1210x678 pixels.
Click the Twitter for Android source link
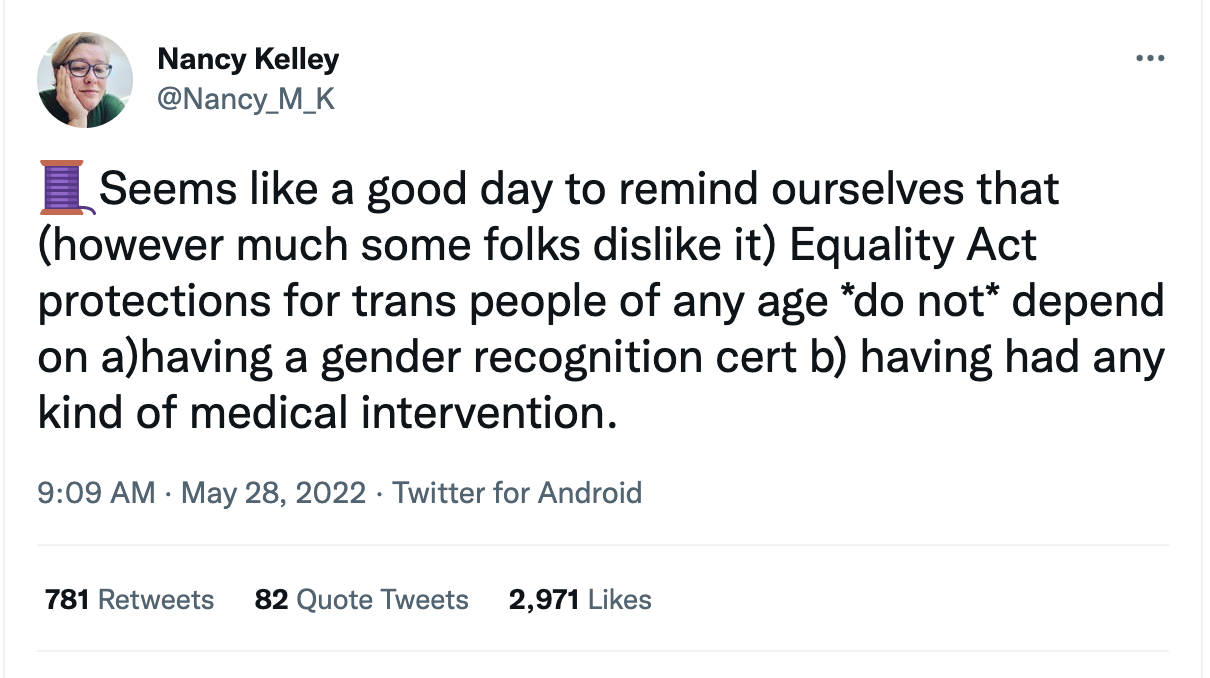[517, 493]
